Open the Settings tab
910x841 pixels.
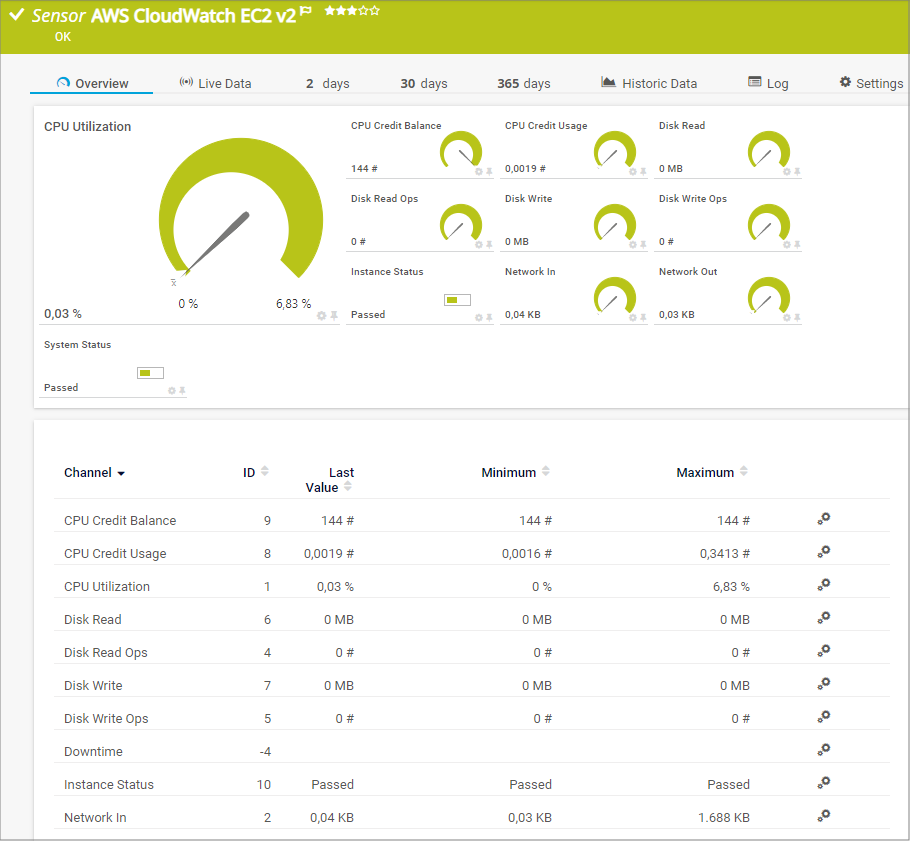871,83
